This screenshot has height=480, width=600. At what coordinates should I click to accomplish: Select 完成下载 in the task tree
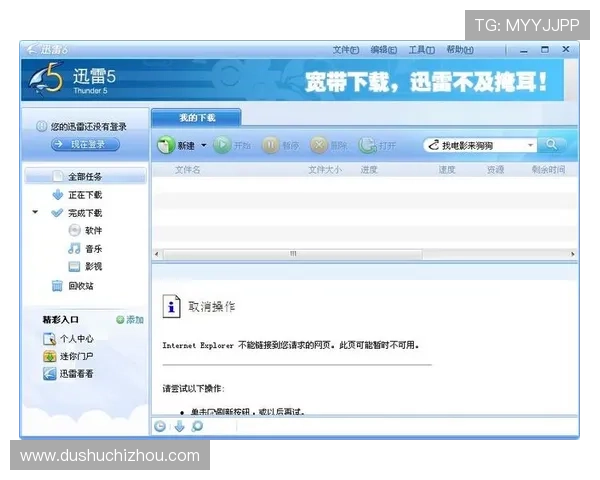[x=85, y=213]
